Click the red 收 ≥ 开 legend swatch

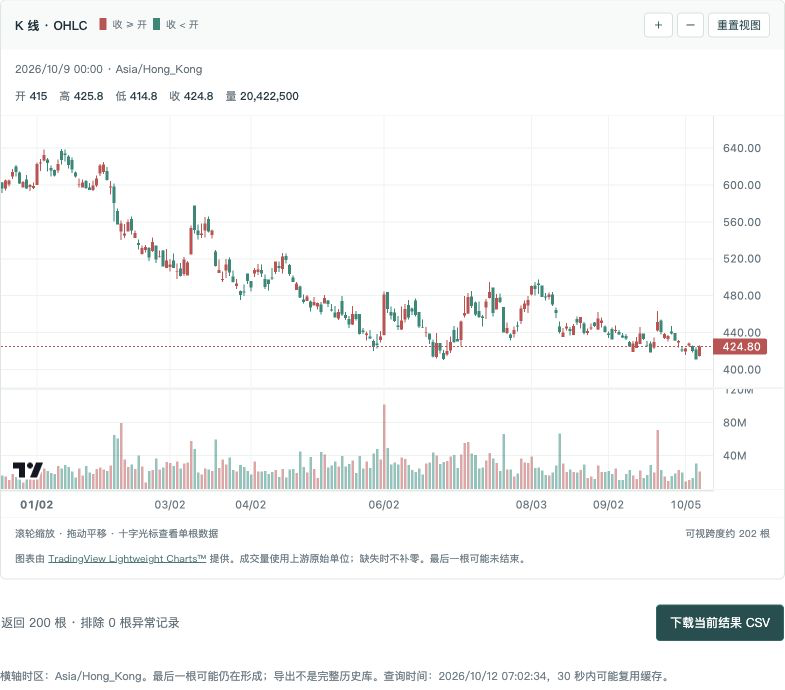coord(103,24)
